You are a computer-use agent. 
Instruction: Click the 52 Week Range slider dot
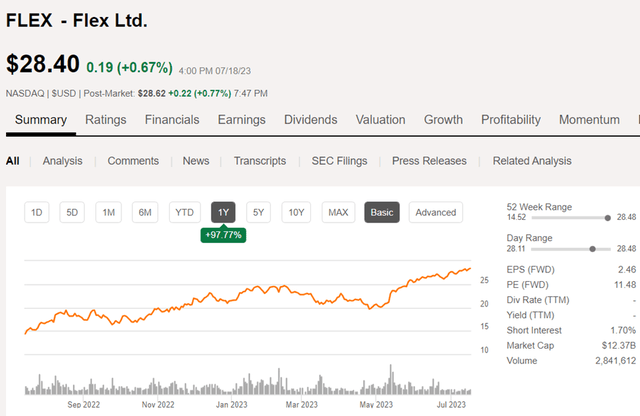click(608, 218)
